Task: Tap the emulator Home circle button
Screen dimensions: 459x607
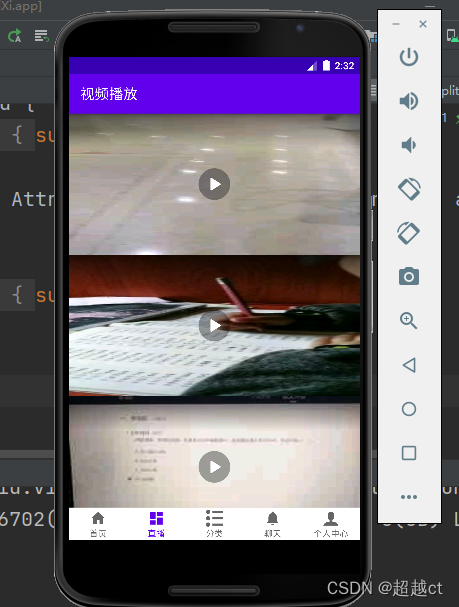Action: coord(409,409)
